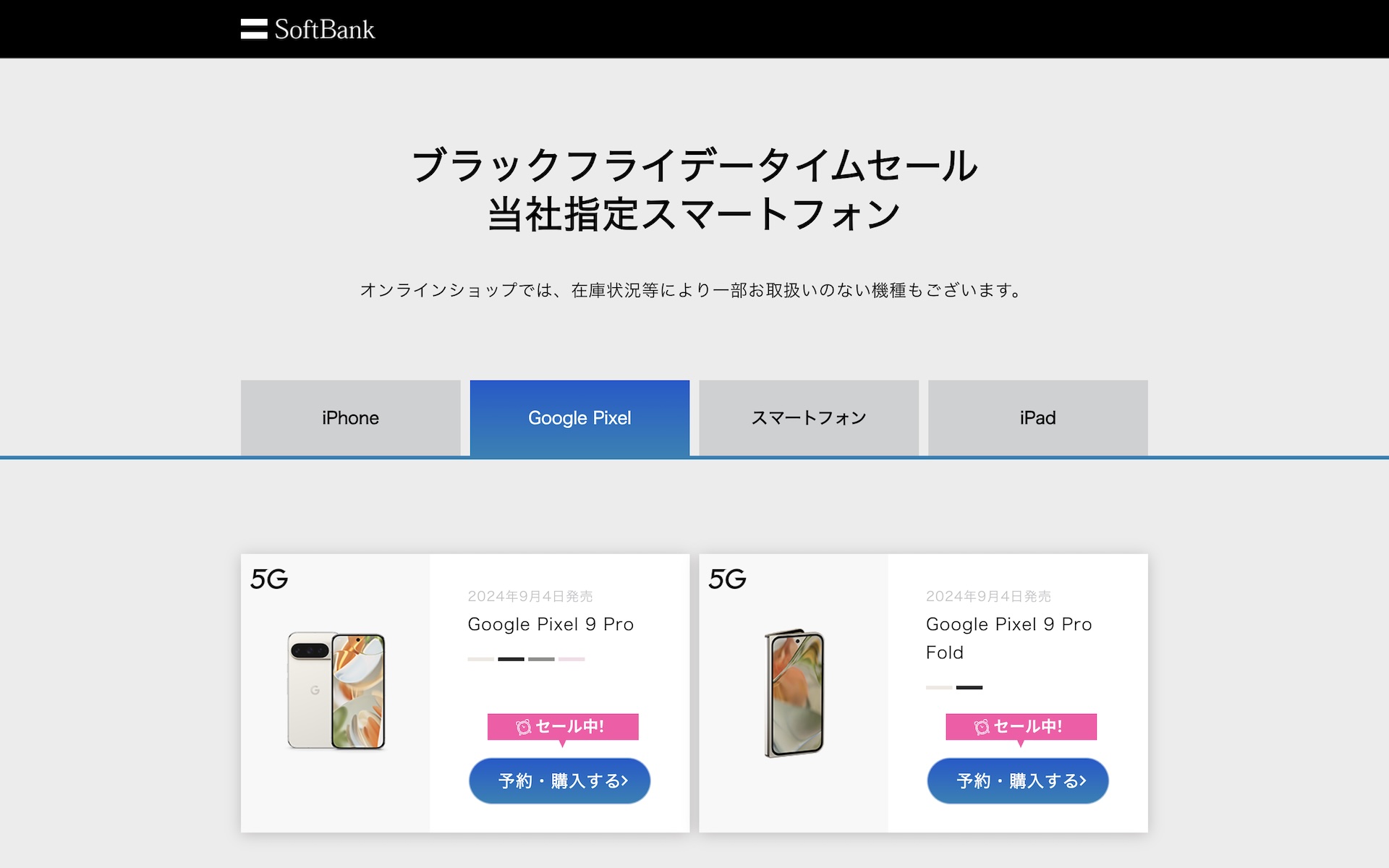
Task: Switch to the スマートフォン tab
Action: 809,418
